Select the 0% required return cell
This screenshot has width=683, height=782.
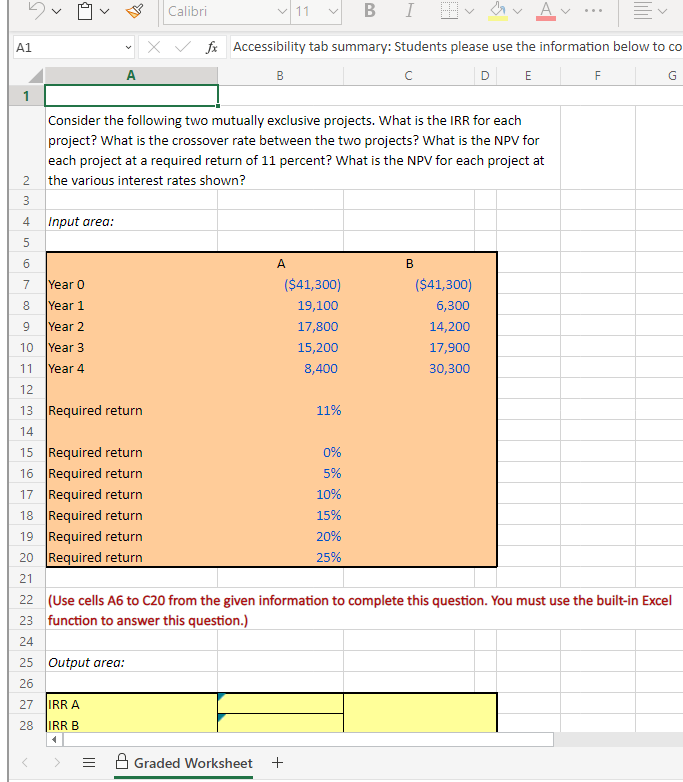click(280, 452)
